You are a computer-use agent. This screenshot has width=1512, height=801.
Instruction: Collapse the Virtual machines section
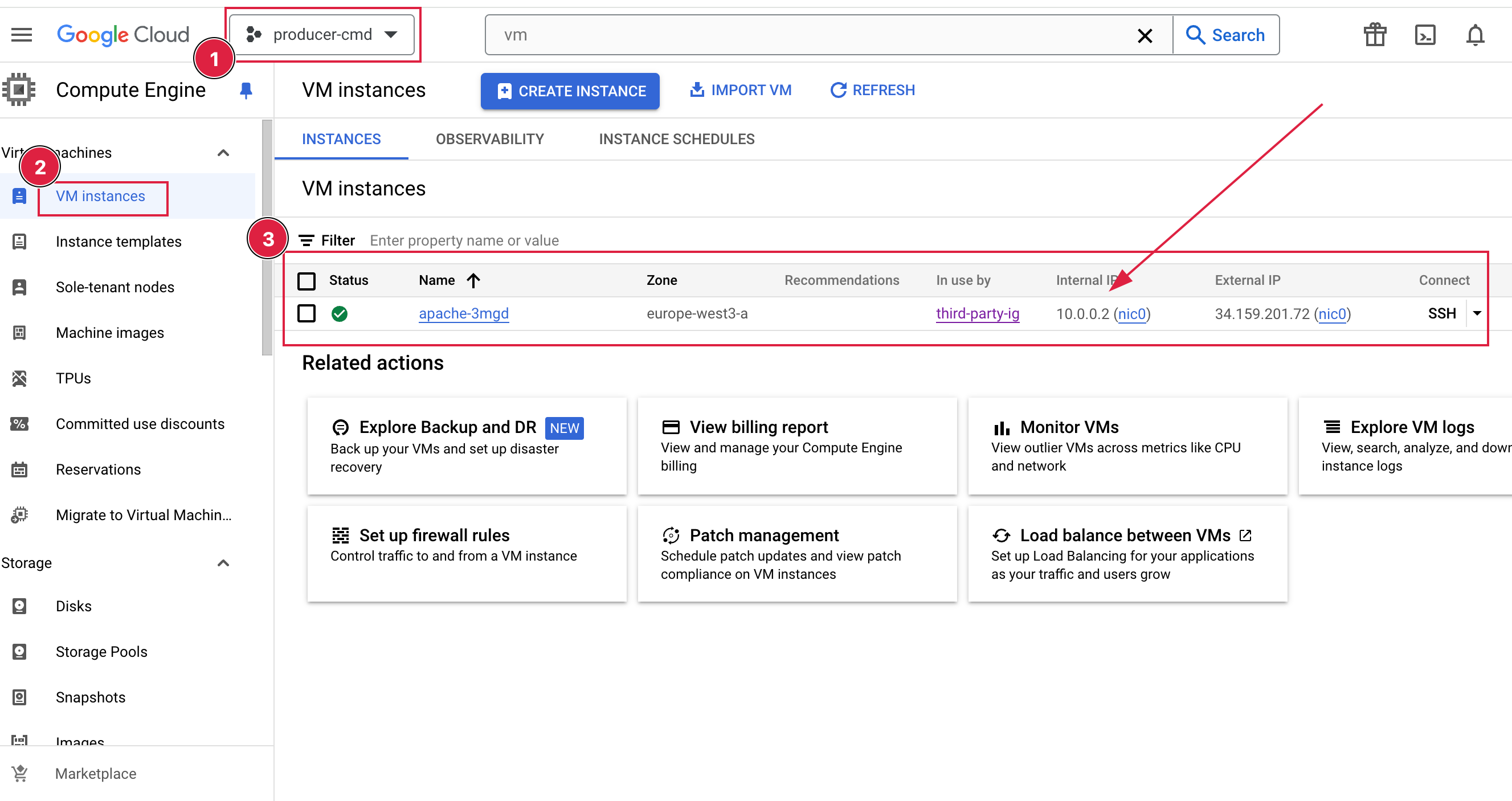tap(223, 153)
